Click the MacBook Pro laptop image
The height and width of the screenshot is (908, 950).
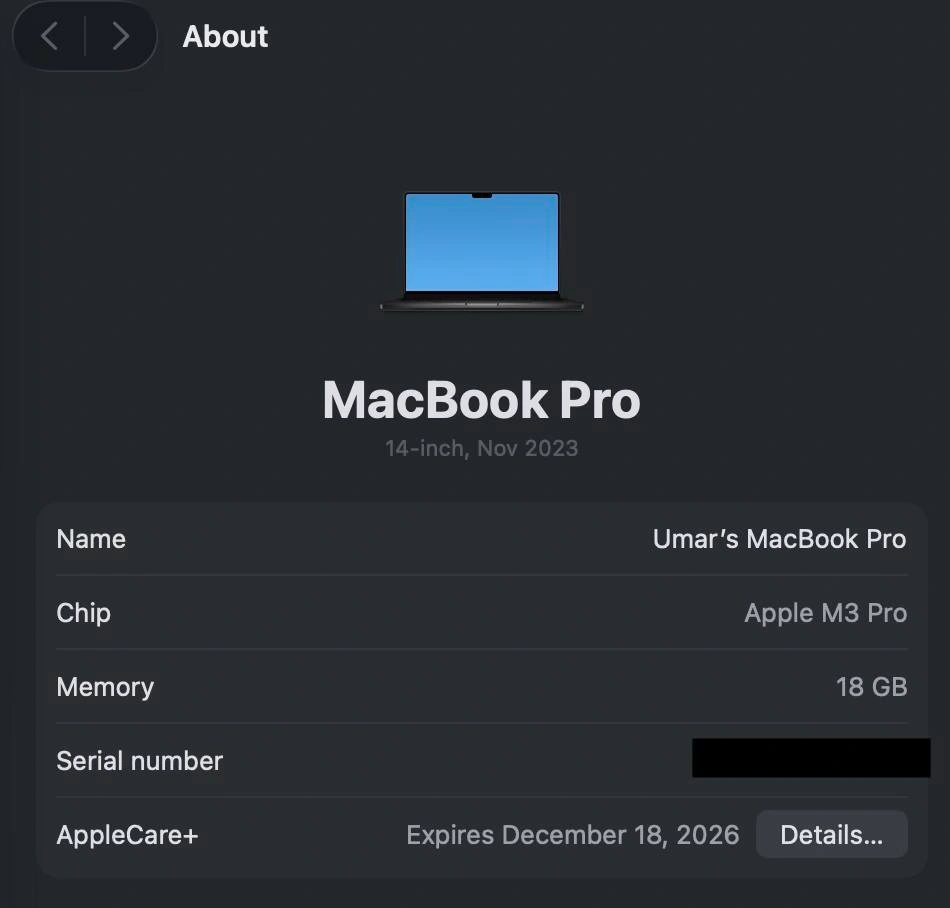[x=481, y=250]
